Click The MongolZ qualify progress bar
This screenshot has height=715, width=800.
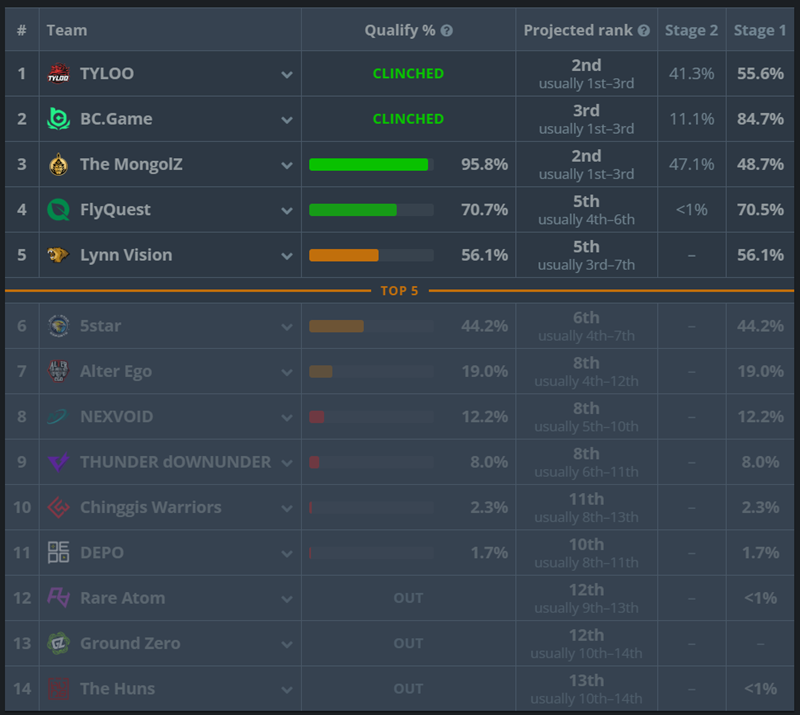[x=371, y=164]
